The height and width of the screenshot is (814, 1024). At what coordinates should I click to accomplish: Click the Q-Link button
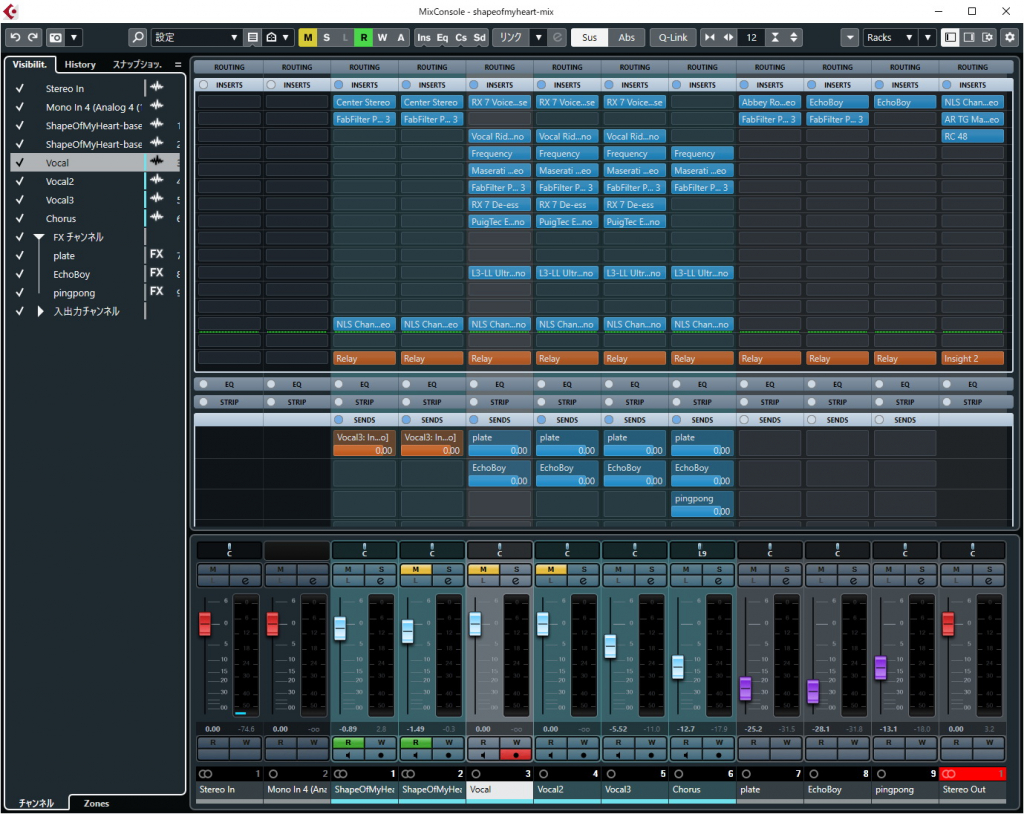tap(670, 37)
